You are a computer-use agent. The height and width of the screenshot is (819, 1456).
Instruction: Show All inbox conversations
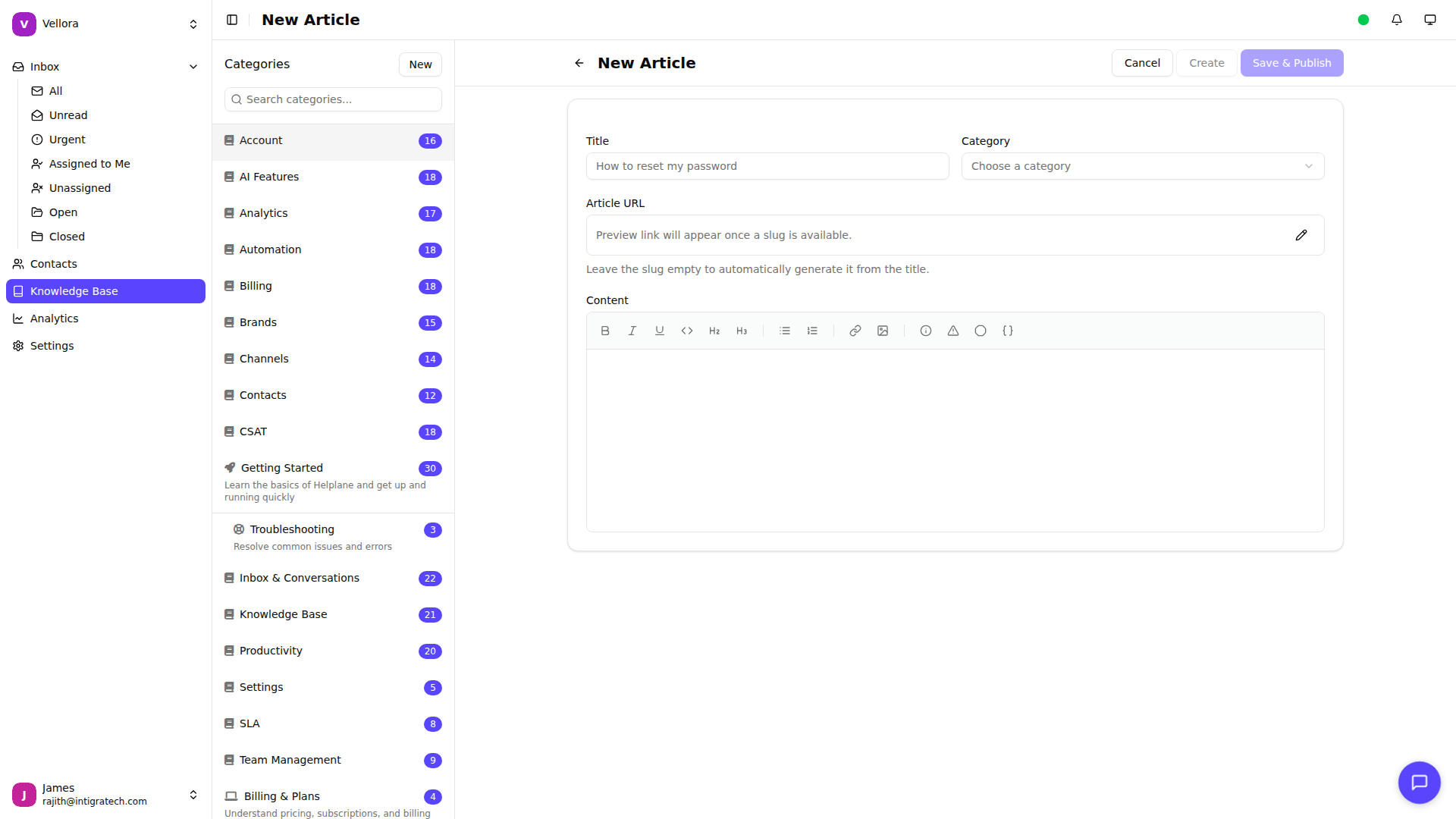[115, 91]
